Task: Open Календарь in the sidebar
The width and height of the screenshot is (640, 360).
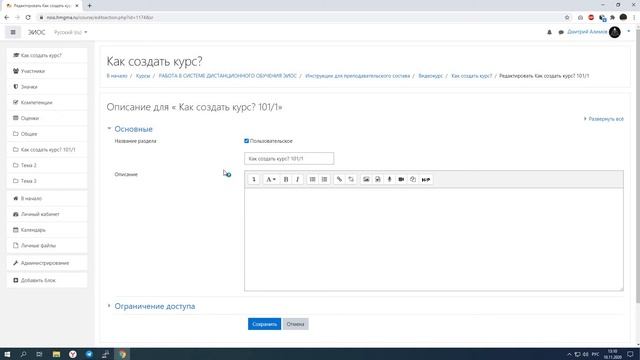Action: coord(47,230)
